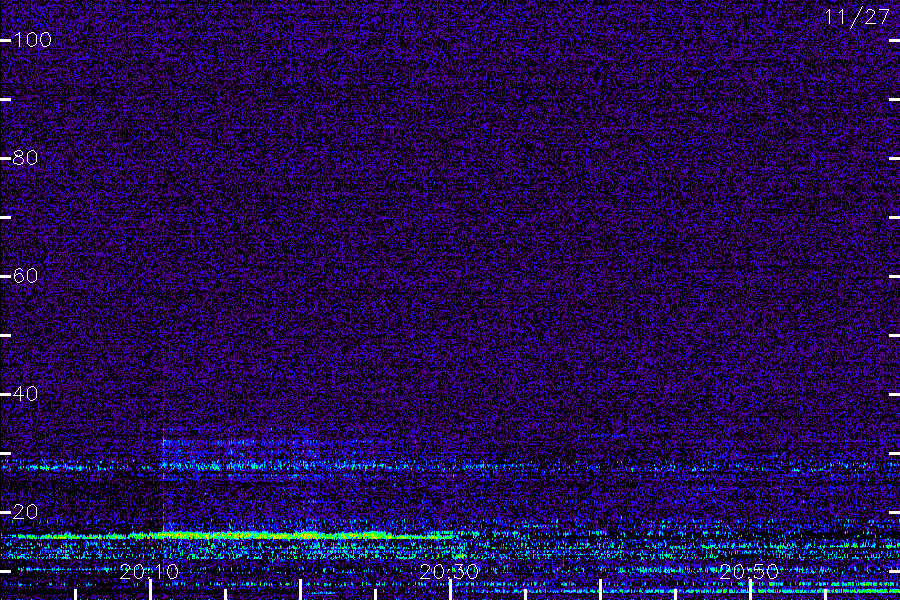Click the 20:50 time label
This screenshot has height=600, width=900.
coord(749,572)
